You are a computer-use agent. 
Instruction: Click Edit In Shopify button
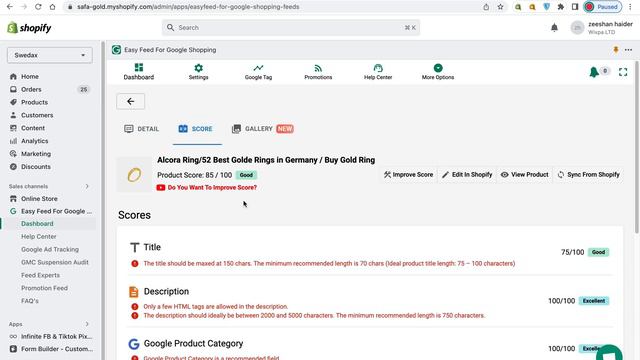(x=467, y=175)
